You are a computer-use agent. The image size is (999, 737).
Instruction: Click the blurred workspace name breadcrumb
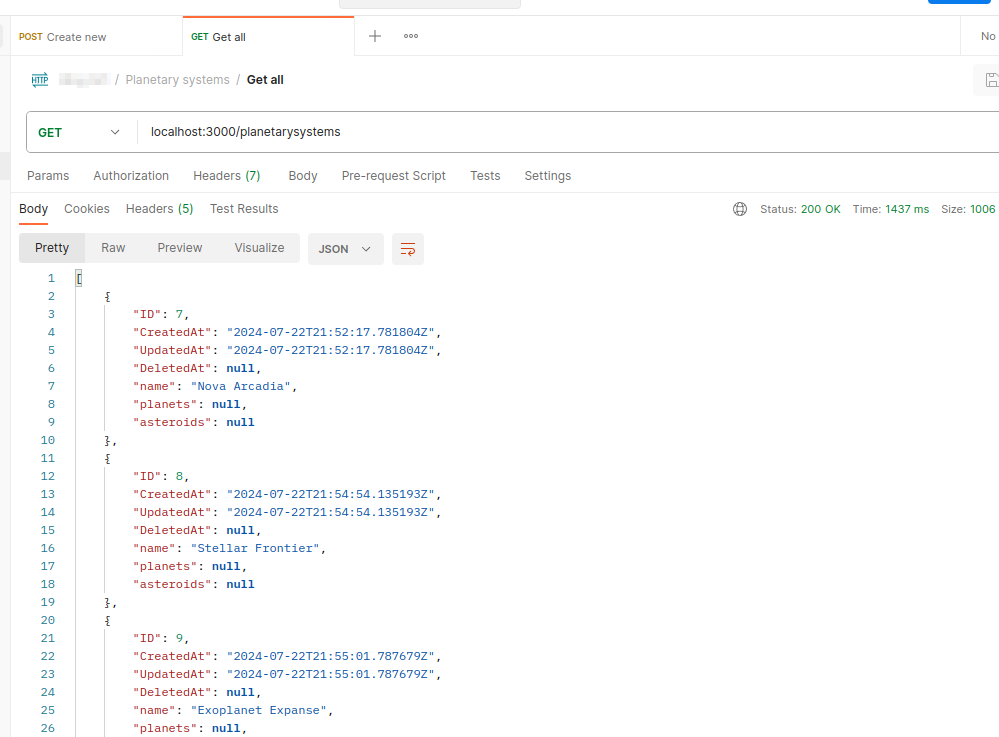tap(83, 80)
